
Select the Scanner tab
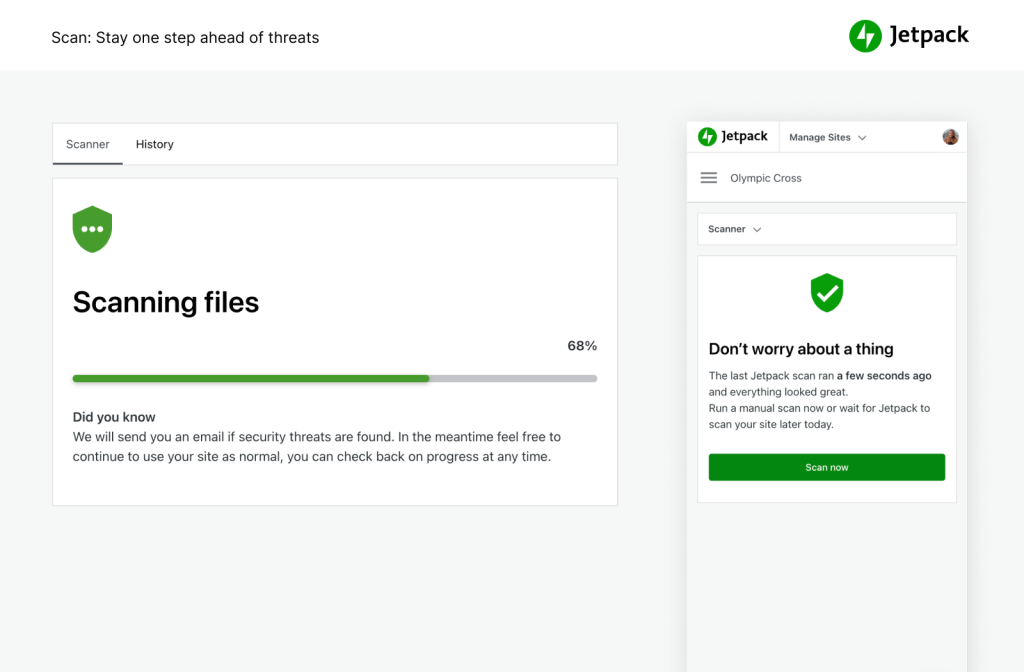pyautogui.click(x=87, y=144)
